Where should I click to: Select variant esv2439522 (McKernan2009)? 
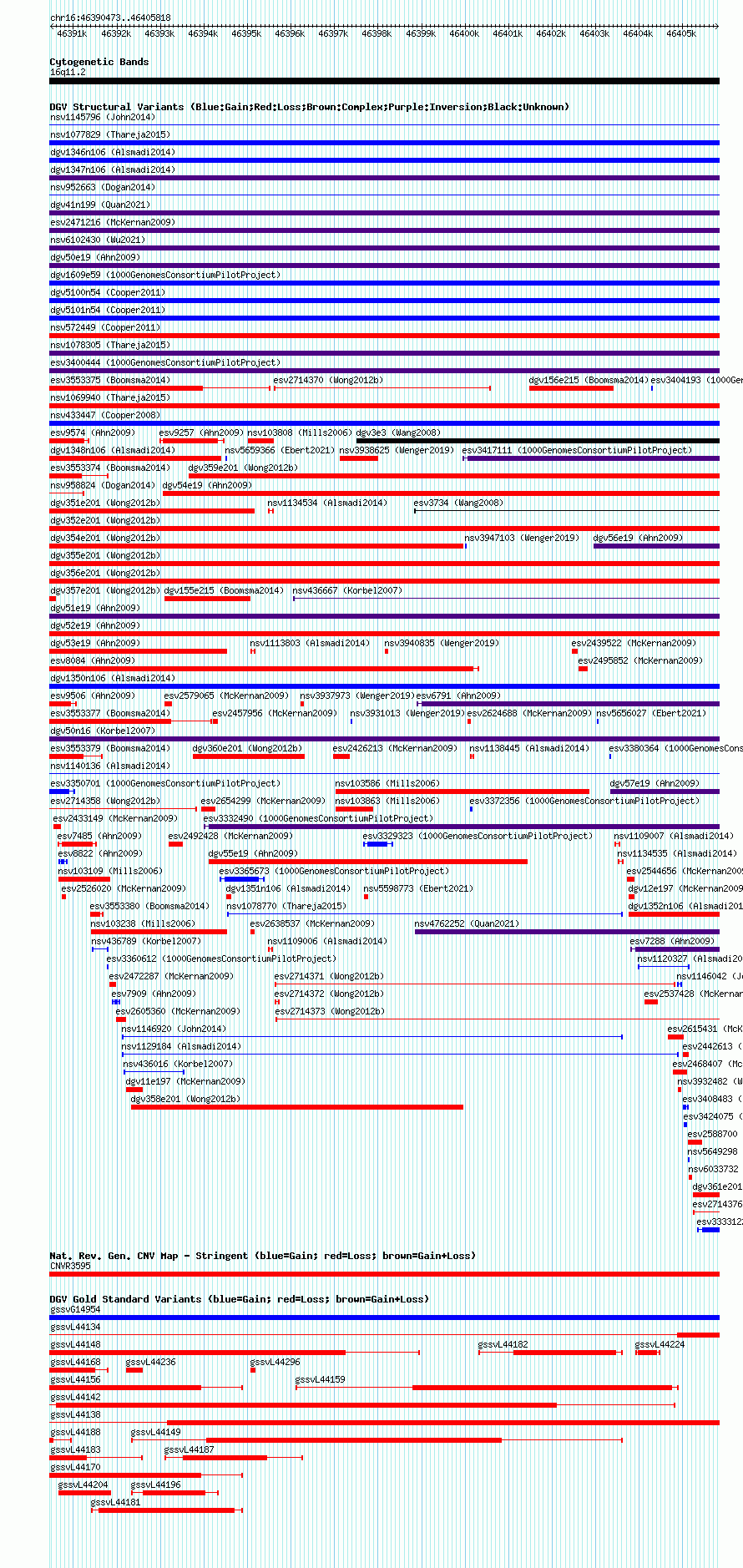tap(634, 643)
